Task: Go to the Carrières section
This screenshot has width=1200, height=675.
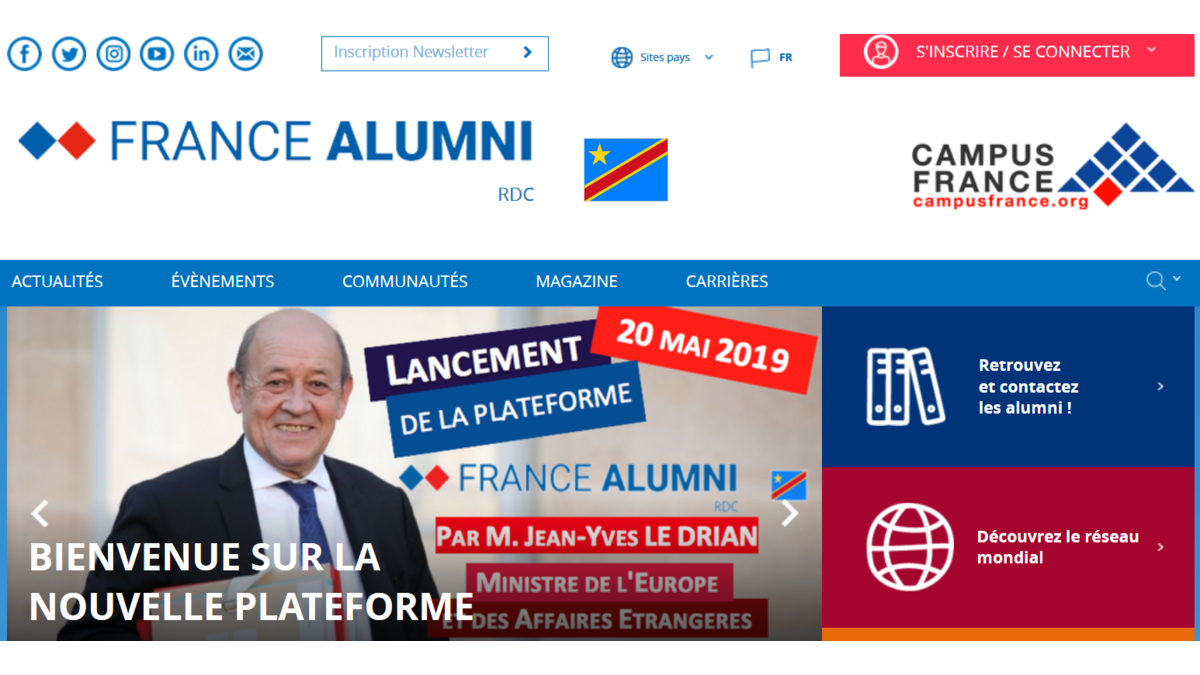Action: tap(727, 282)
